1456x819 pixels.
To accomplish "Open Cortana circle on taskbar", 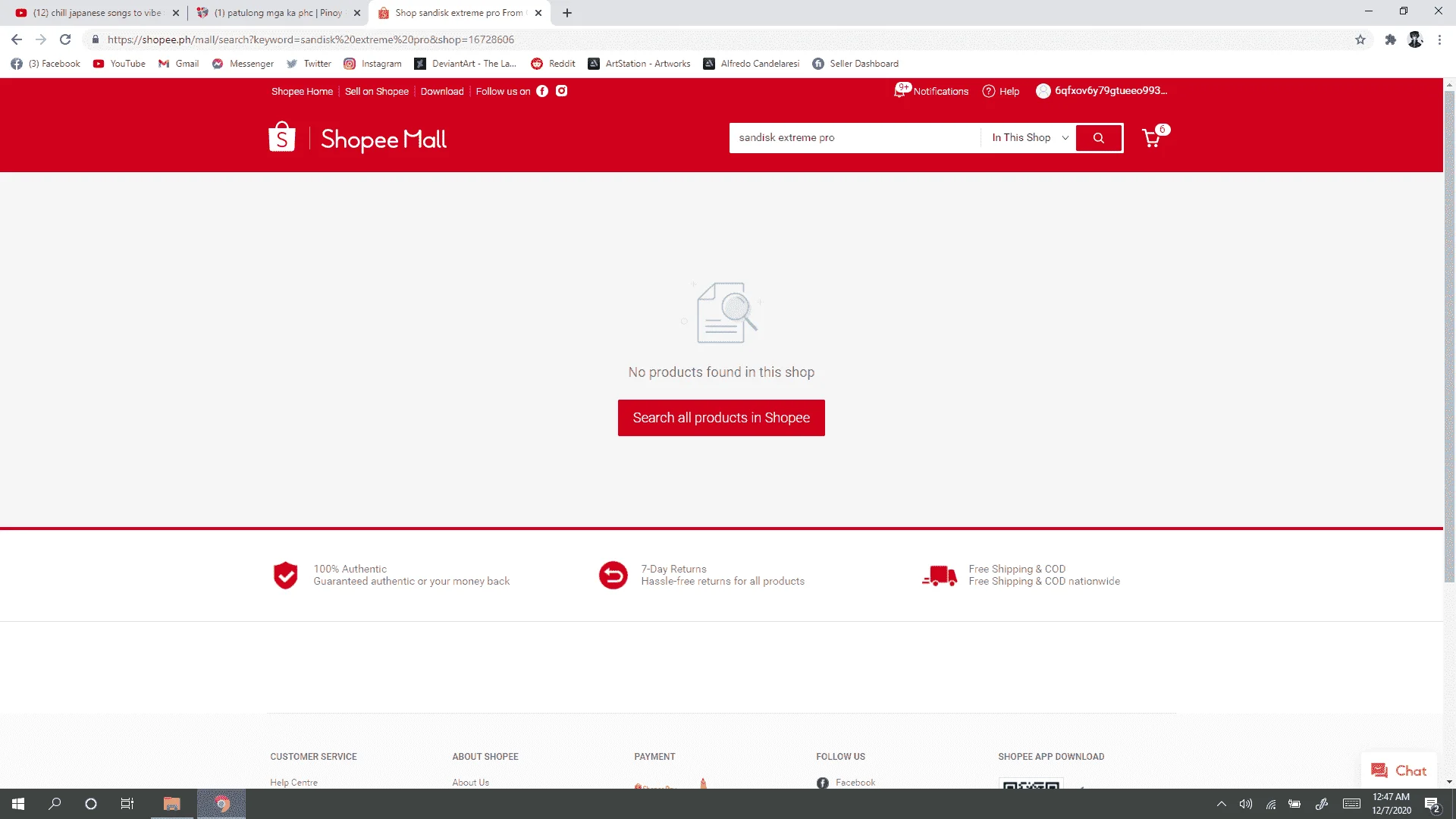I will [x=91, y=804].
